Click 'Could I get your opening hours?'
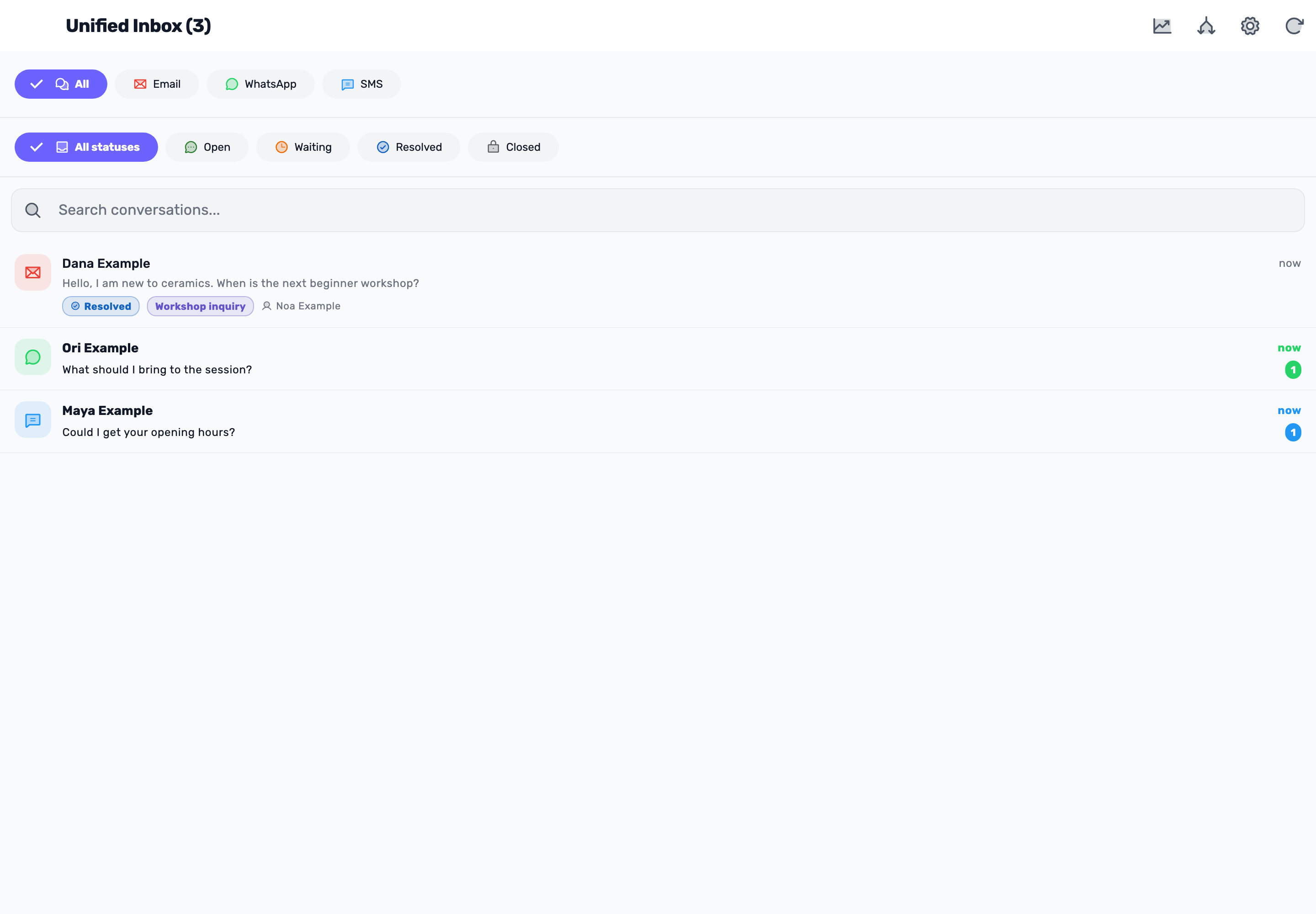The image size is (1316, 914). (x=149, y=432)
